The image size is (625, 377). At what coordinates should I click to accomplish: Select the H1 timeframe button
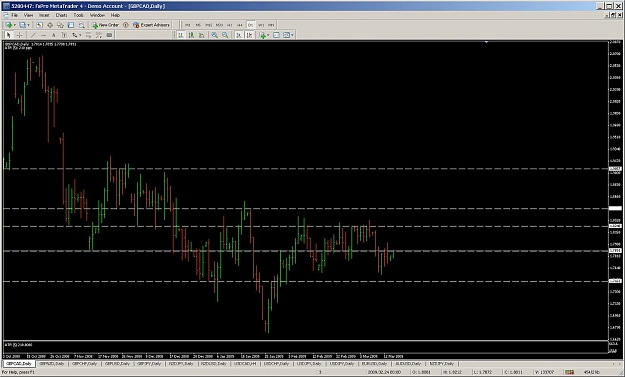pos(229,25)
